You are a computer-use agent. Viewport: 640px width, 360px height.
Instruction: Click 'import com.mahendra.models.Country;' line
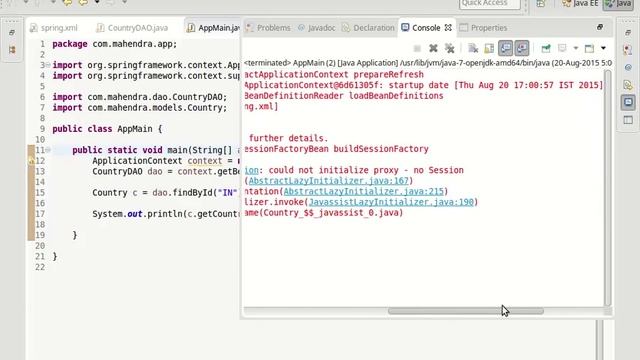click(x=140, y=107)
